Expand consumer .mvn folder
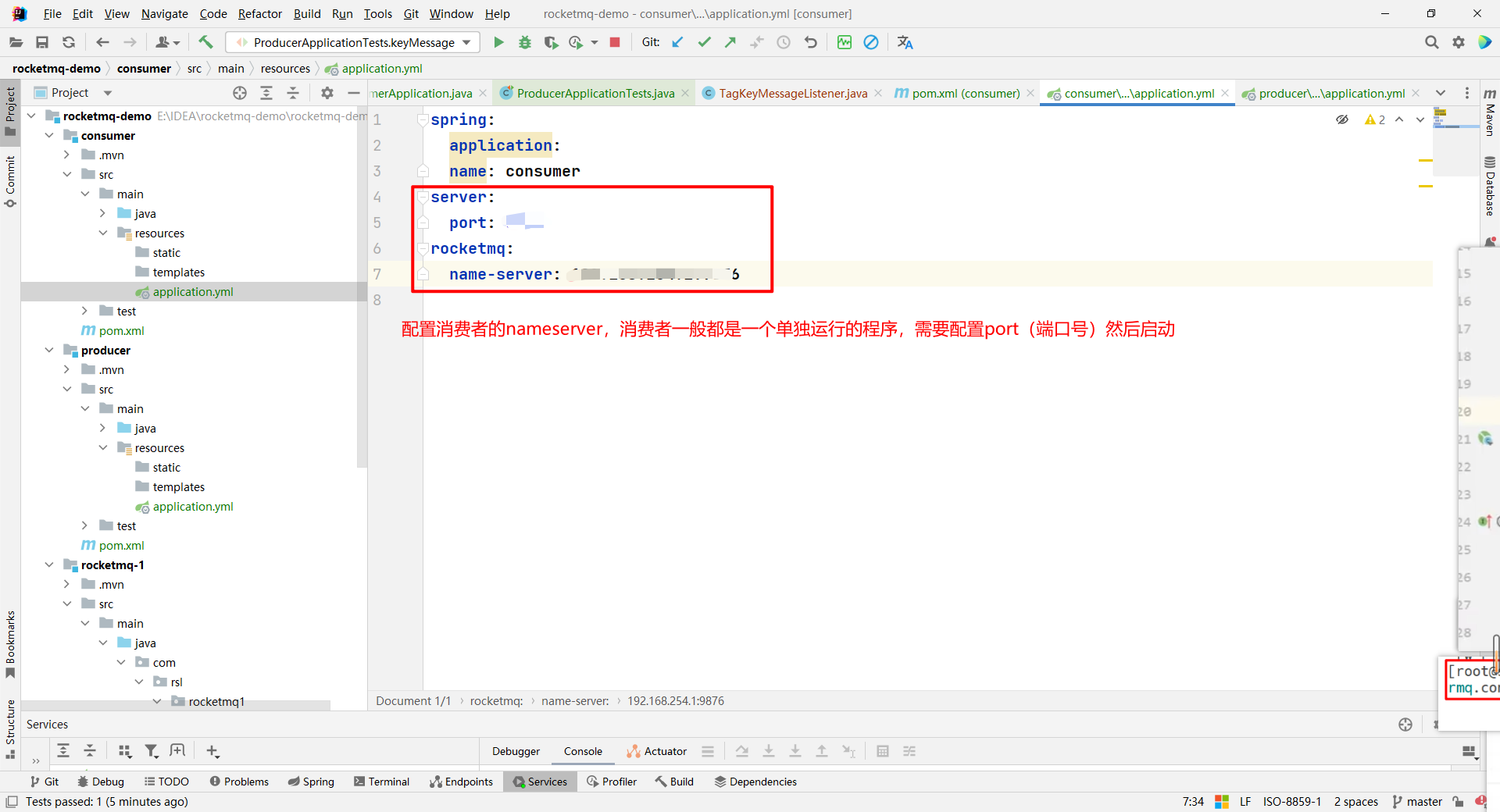 pyautogui.click(x=67, y=155)
